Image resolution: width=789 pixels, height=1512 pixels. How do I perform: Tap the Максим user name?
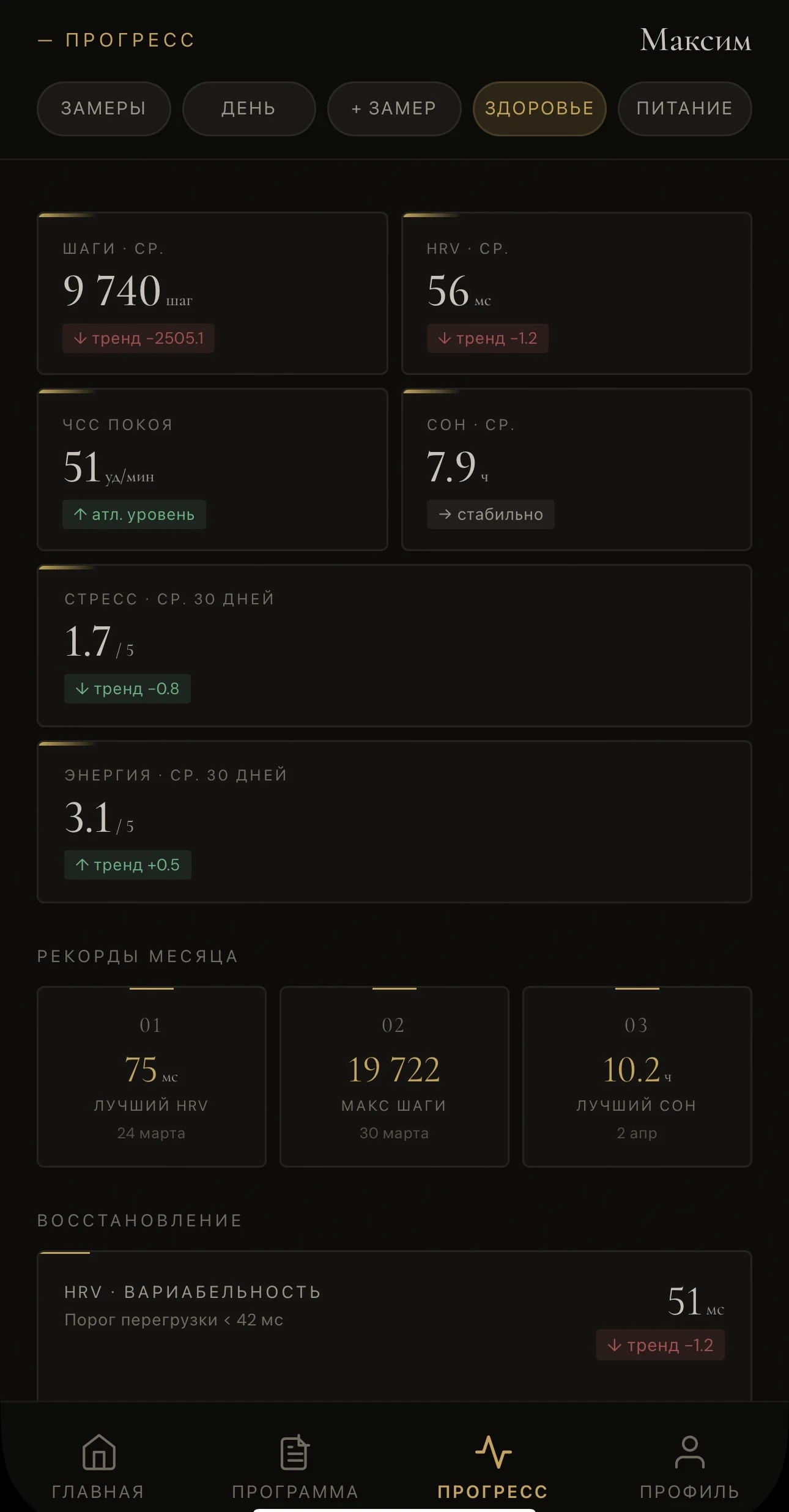coord(695,40)
